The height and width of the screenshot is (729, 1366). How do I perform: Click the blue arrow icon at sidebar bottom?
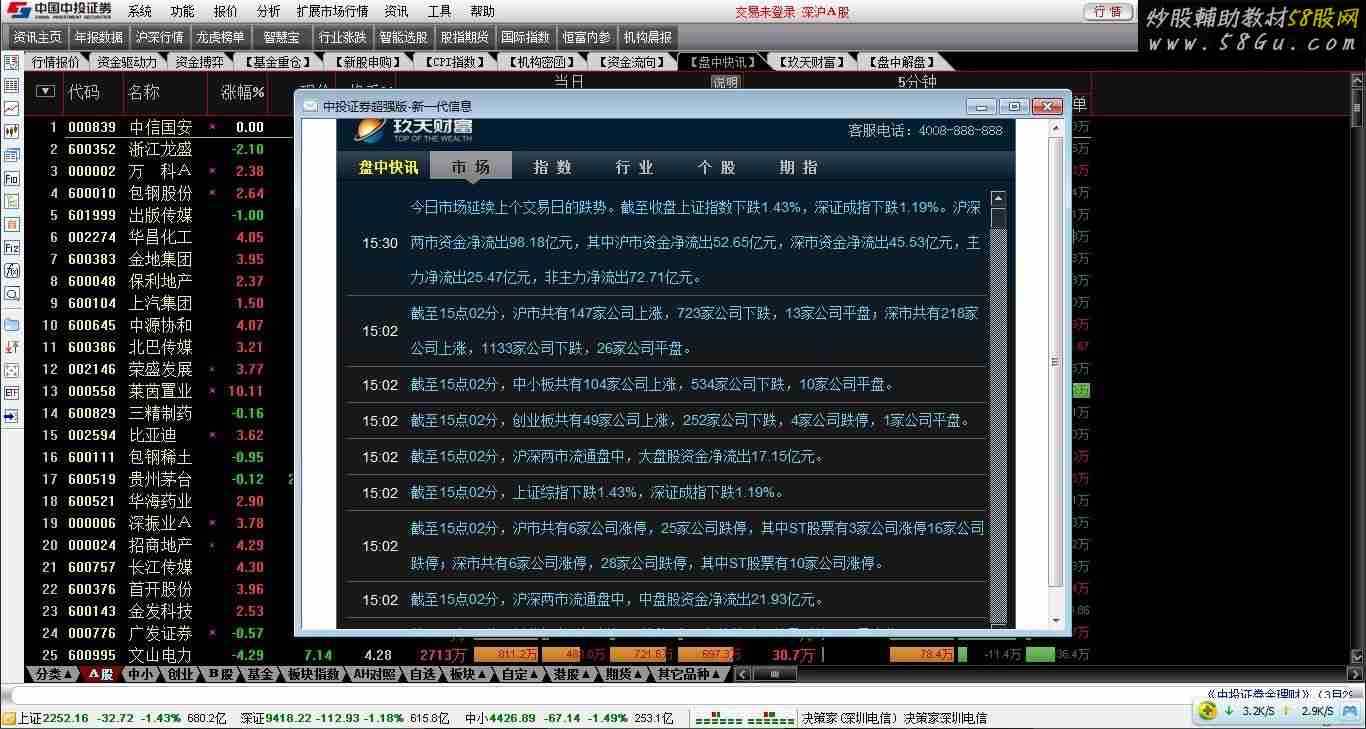click(x=12, y=417)
